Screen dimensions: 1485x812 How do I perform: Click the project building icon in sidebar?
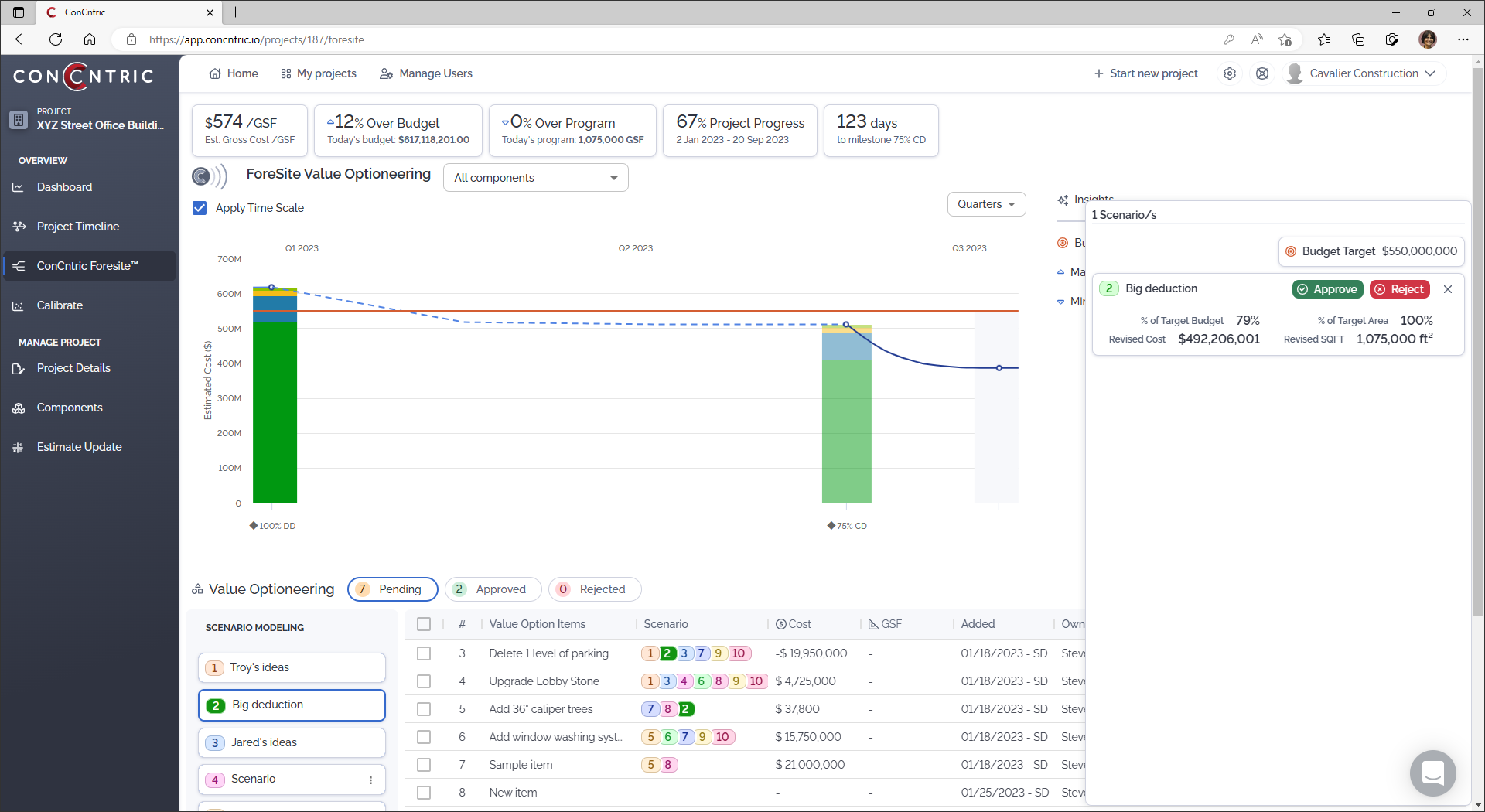click(x=19, y=119)
